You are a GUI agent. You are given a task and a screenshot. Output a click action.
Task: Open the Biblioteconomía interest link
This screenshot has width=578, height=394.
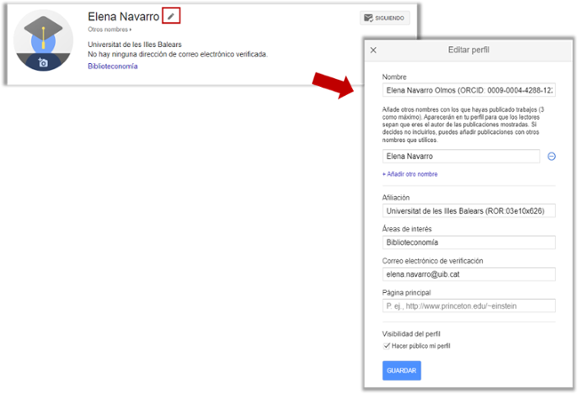(113, 66)
